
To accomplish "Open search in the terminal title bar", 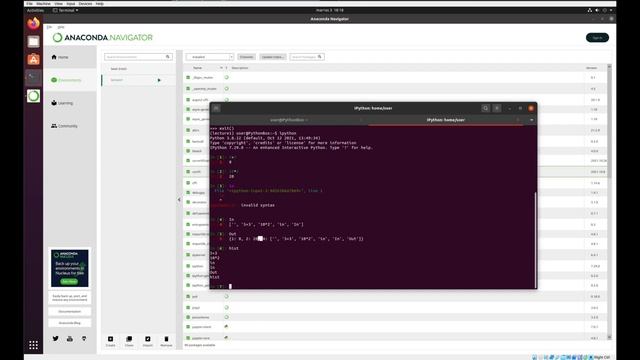I will click(x=485, y=108).
